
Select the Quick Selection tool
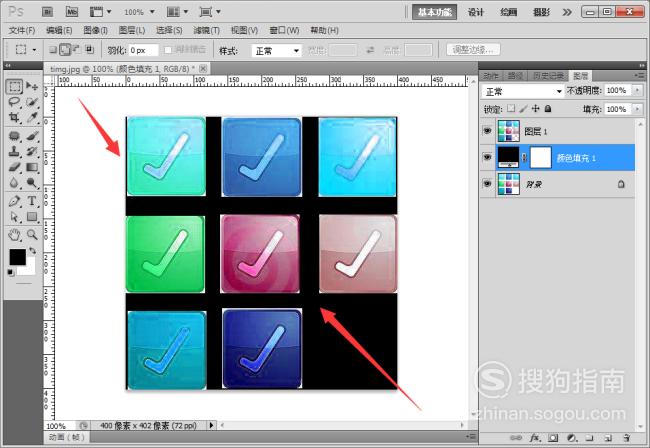[32, 102]
